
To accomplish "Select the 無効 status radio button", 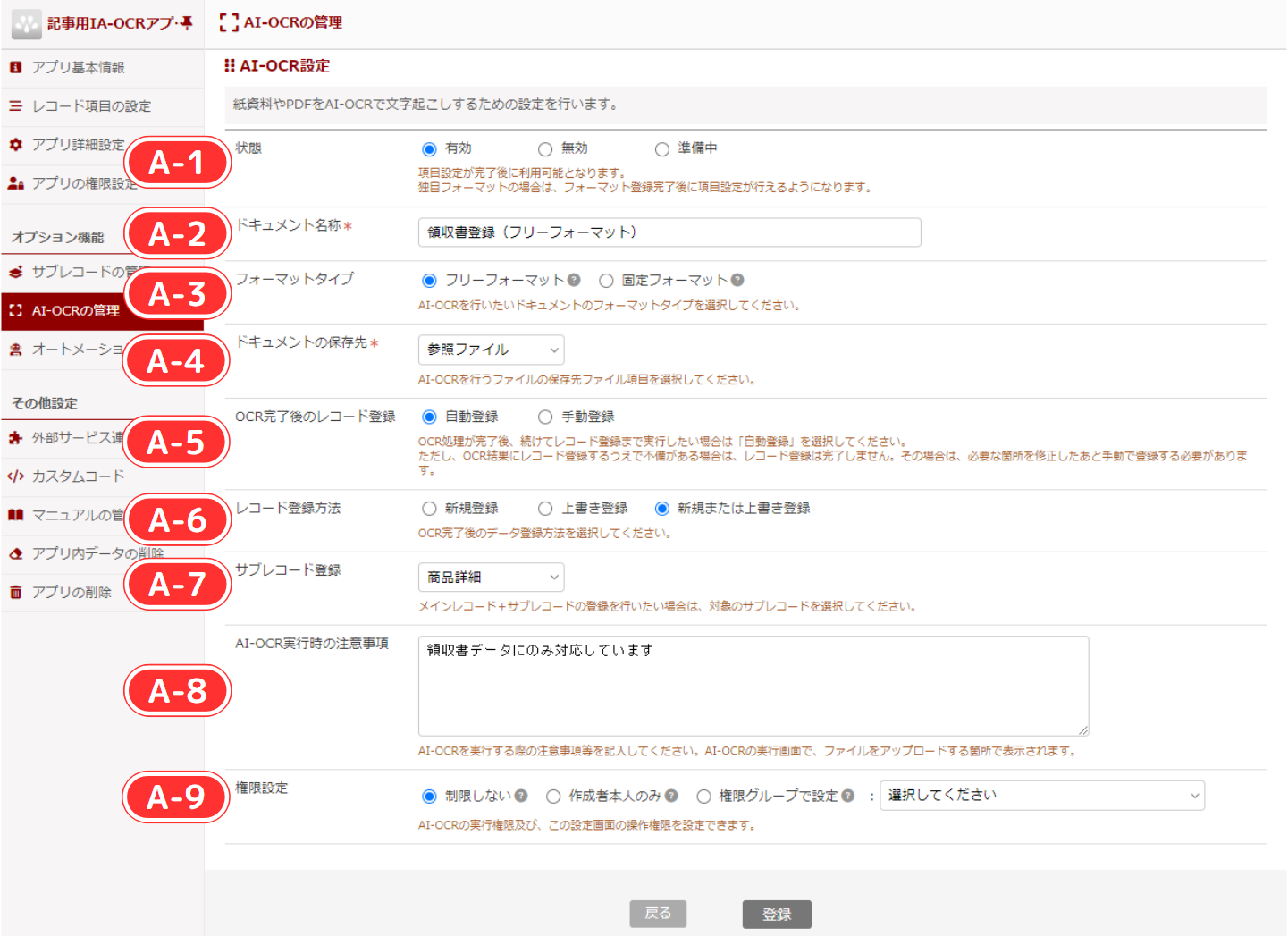I will [544, 148].
